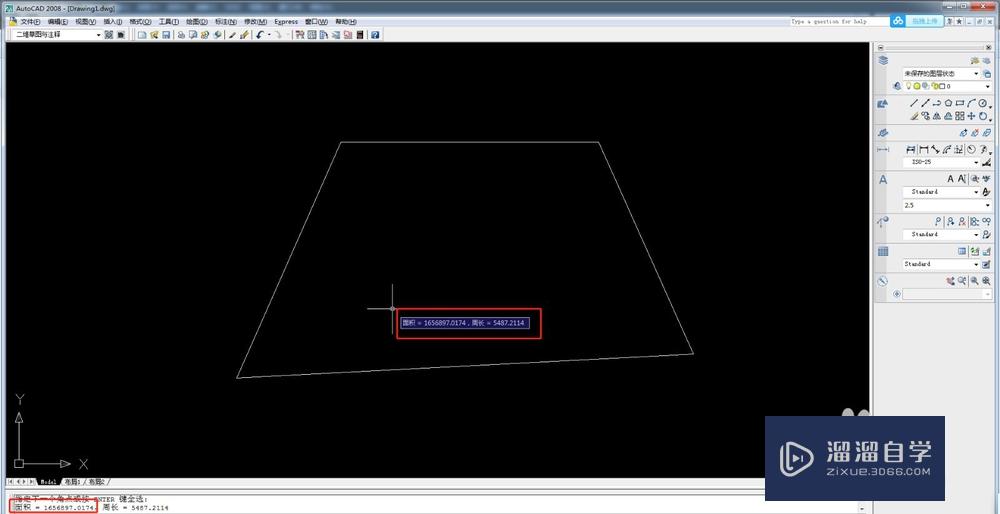
Task: Open the 帮助(H) menu
Action: [x=346, y=22]
